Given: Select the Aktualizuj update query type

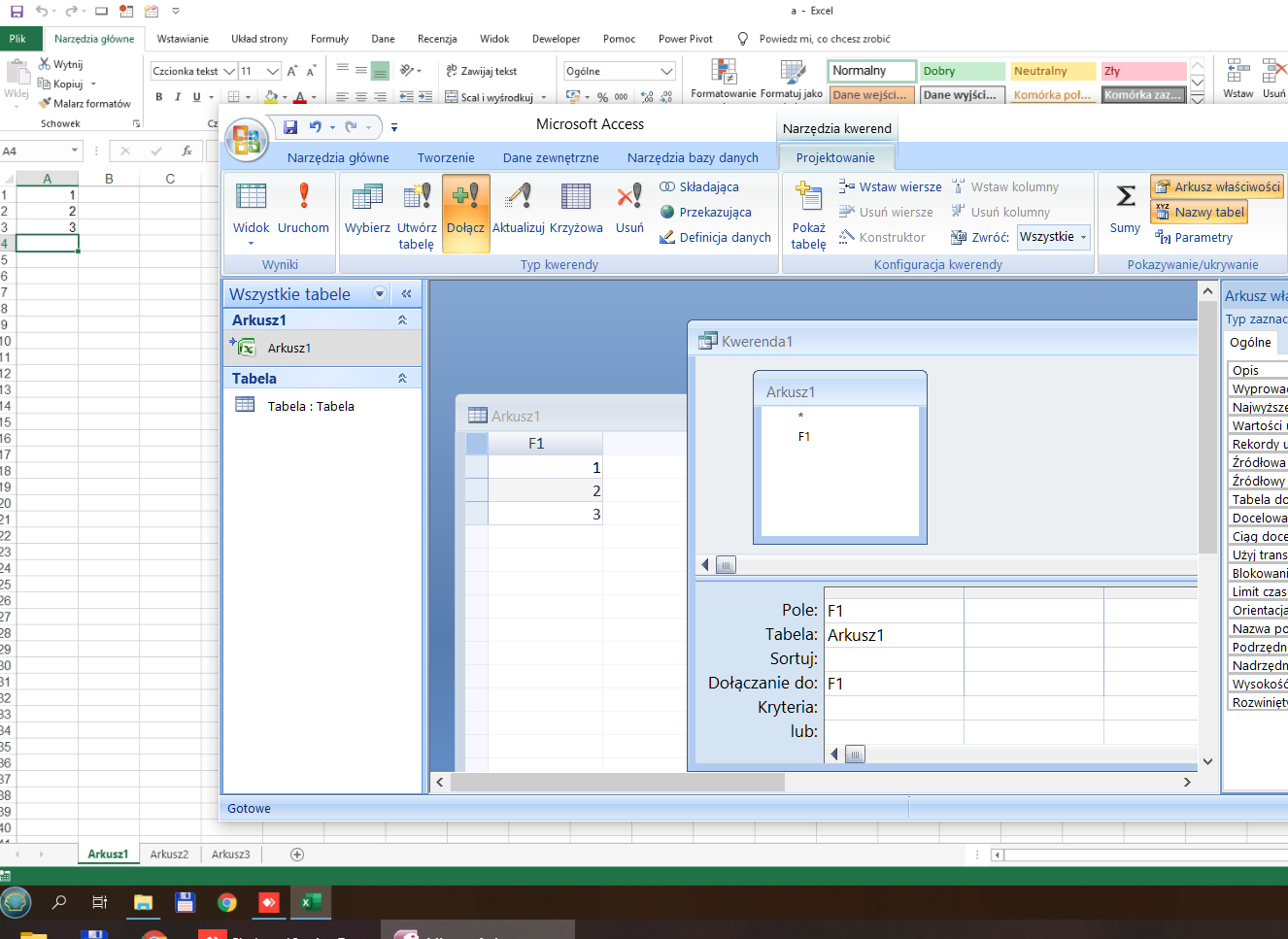Looking at the screenshot, I should coord(519,208).
